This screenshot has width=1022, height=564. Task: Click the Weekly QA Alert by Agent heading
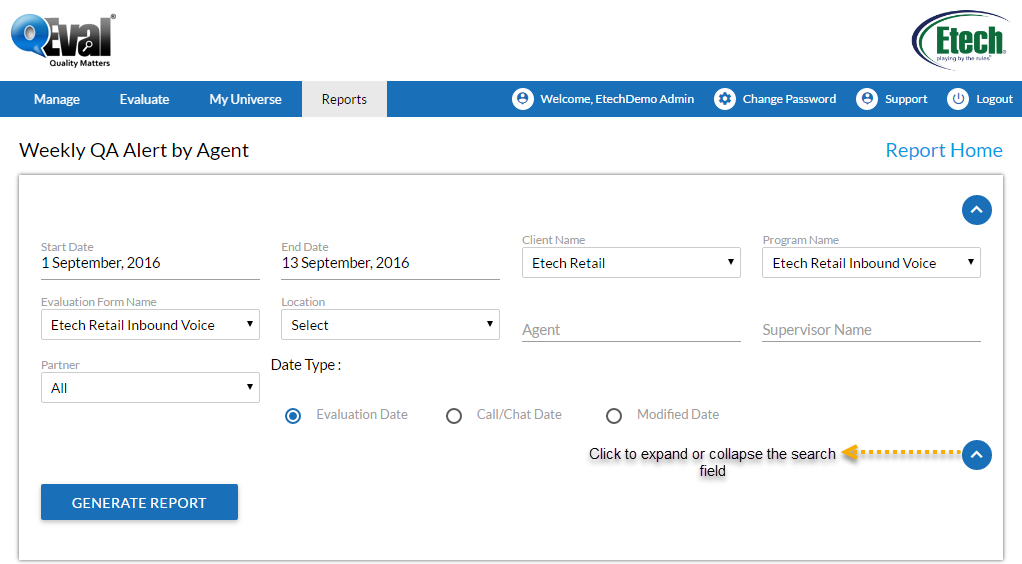click(x=134, y=151)
